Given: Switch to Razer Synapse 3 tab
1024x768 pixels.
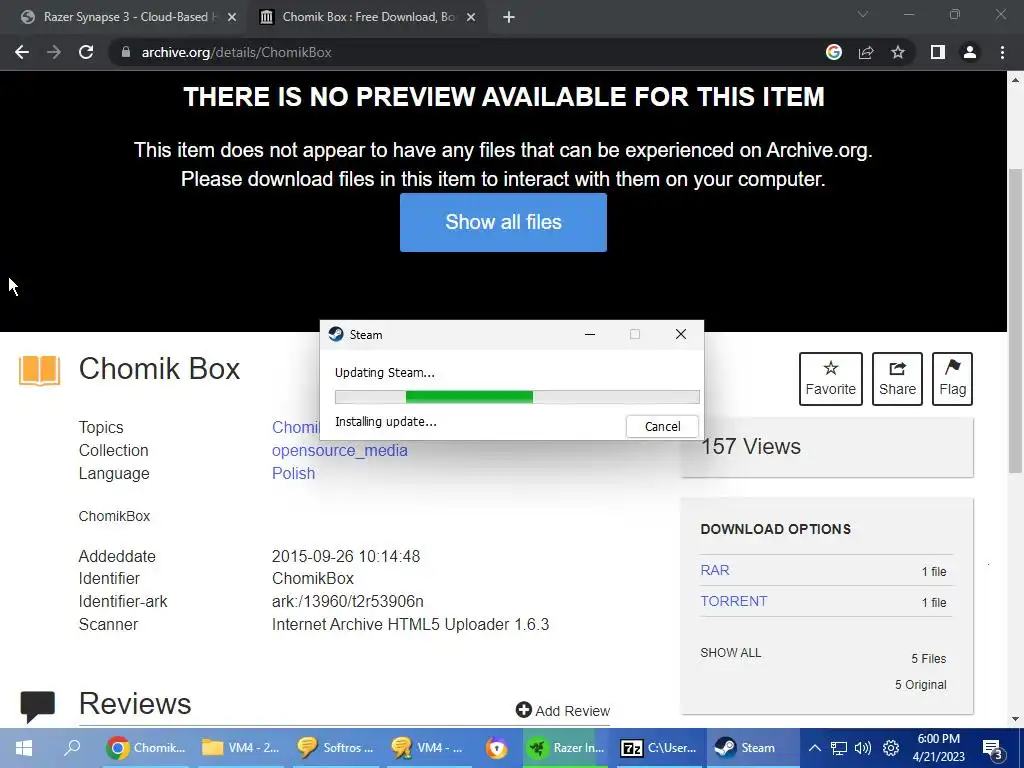Looking at the screenshot, I should (126, 17).
